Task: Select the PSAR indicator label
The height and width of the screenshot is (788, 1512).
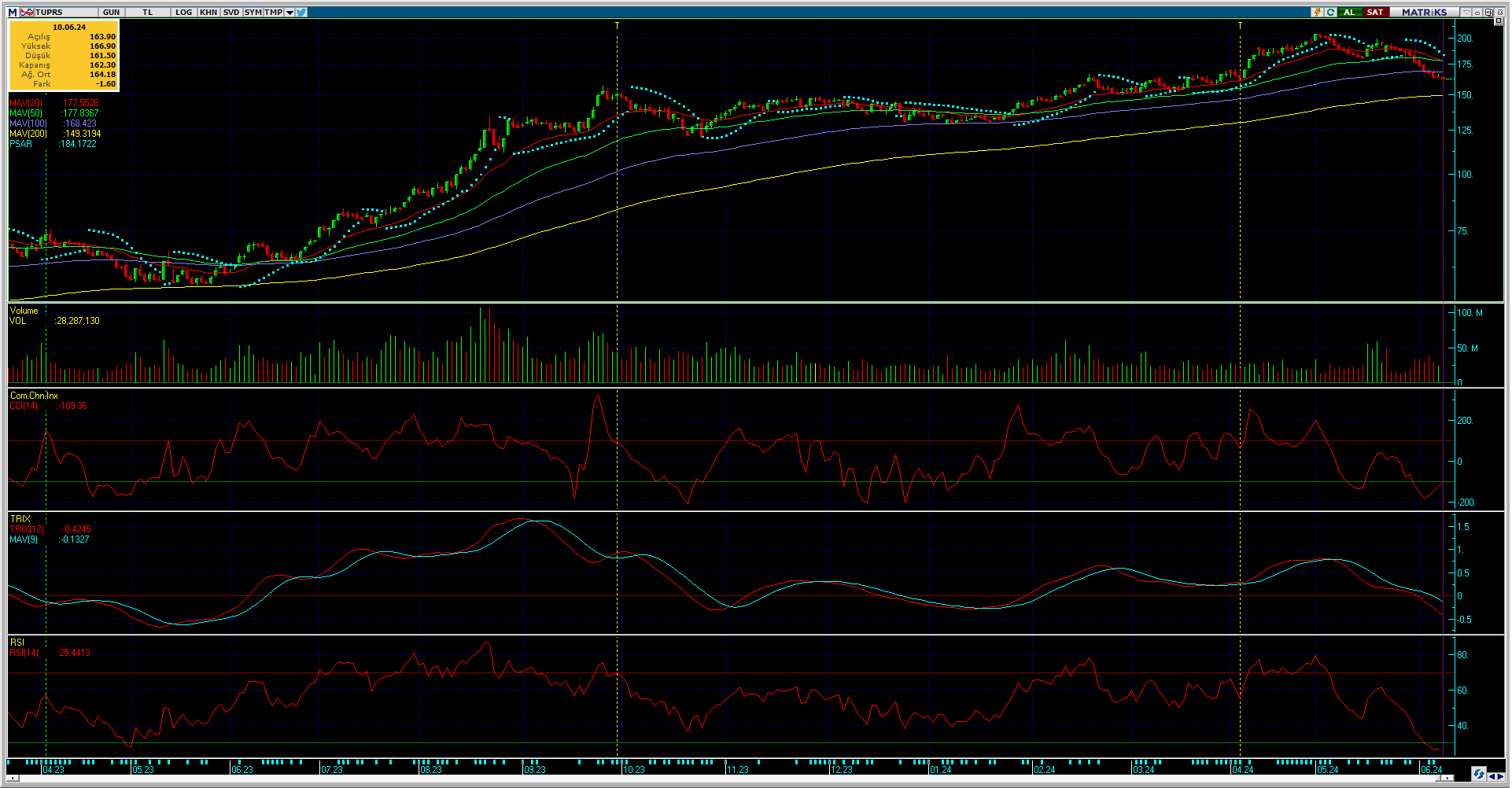Action: tap(21, 144)
